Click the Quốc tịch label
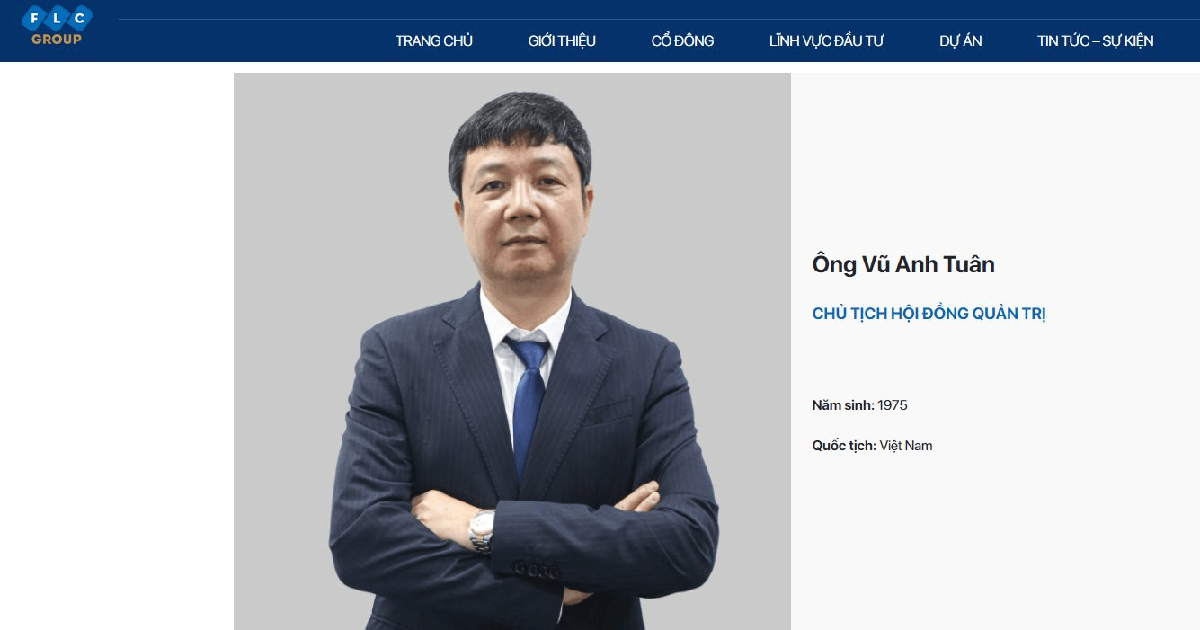 click(x=844, y=446)
